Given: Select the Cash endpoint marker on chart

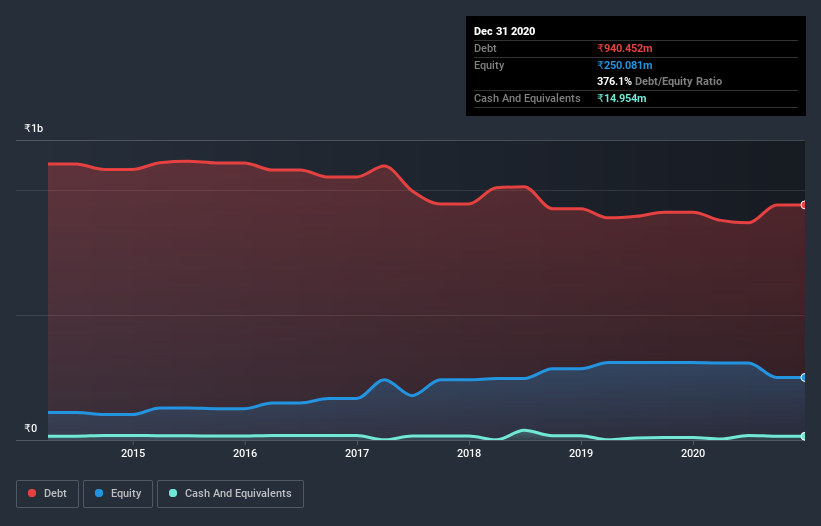Looking at the screenshot, I should pos(804,436).
